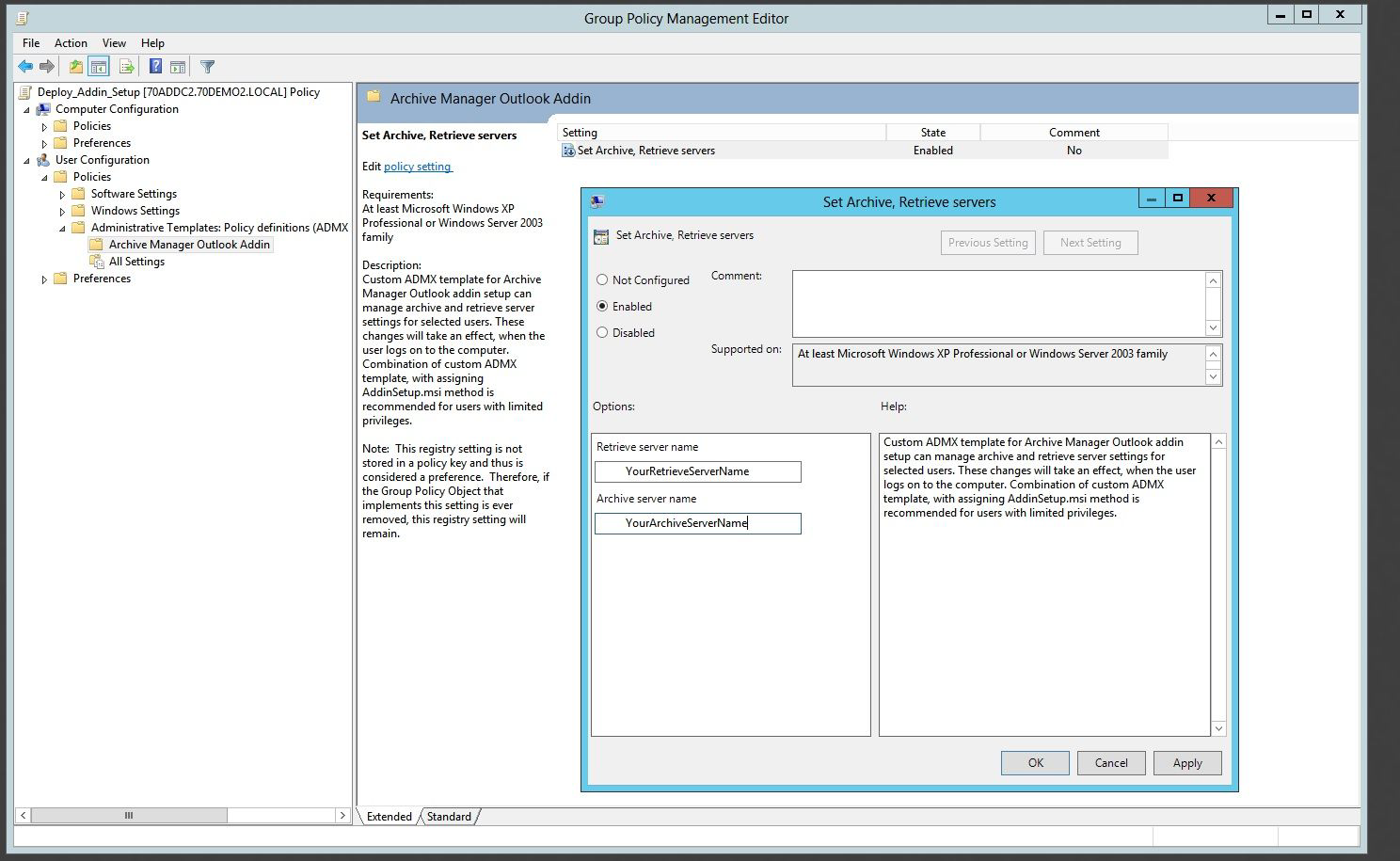Click the Export List toolbar icon
Image resolution: width=1400 pixels, height=861 pixels.
[126, 67]
